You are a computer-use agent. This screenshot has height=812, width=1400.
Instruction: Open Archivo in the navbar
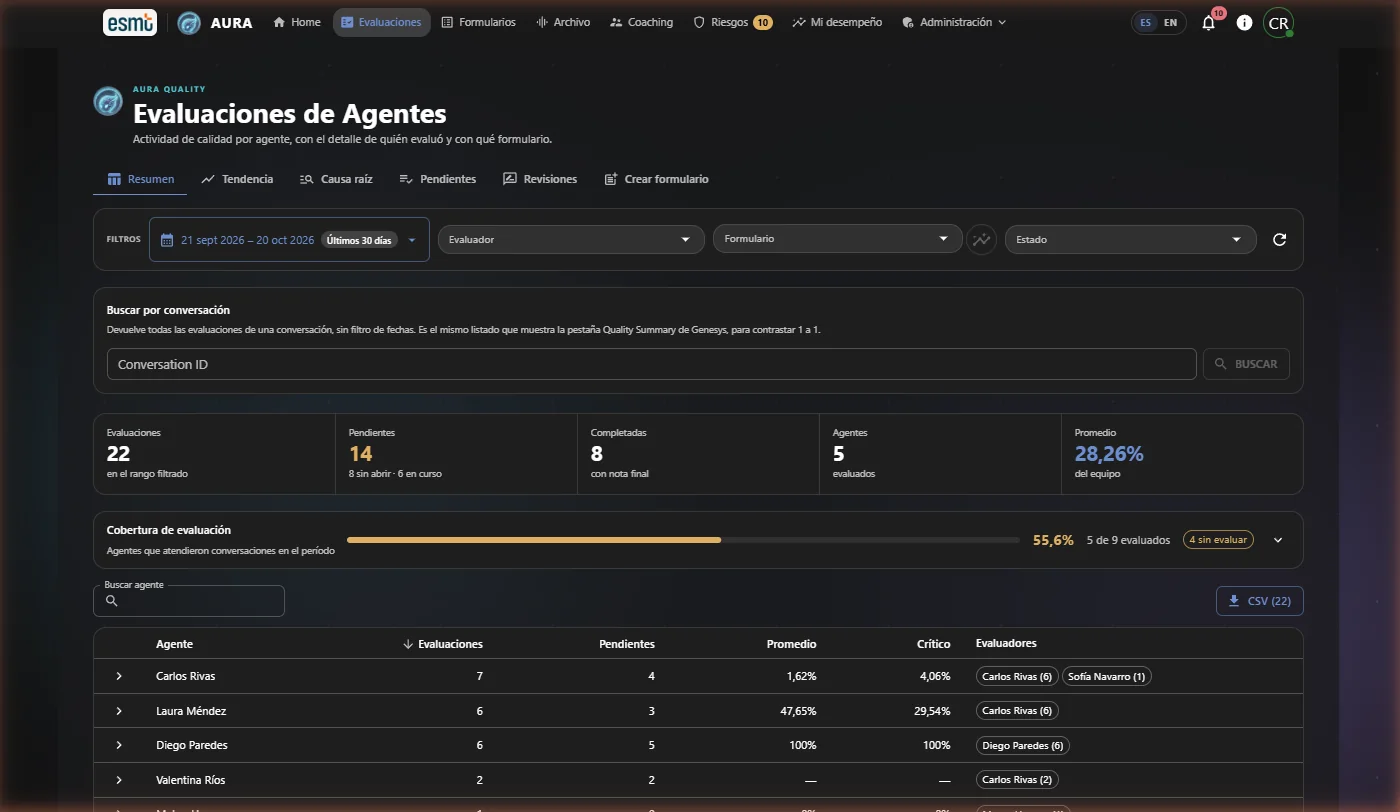click(x=563, y=22)
